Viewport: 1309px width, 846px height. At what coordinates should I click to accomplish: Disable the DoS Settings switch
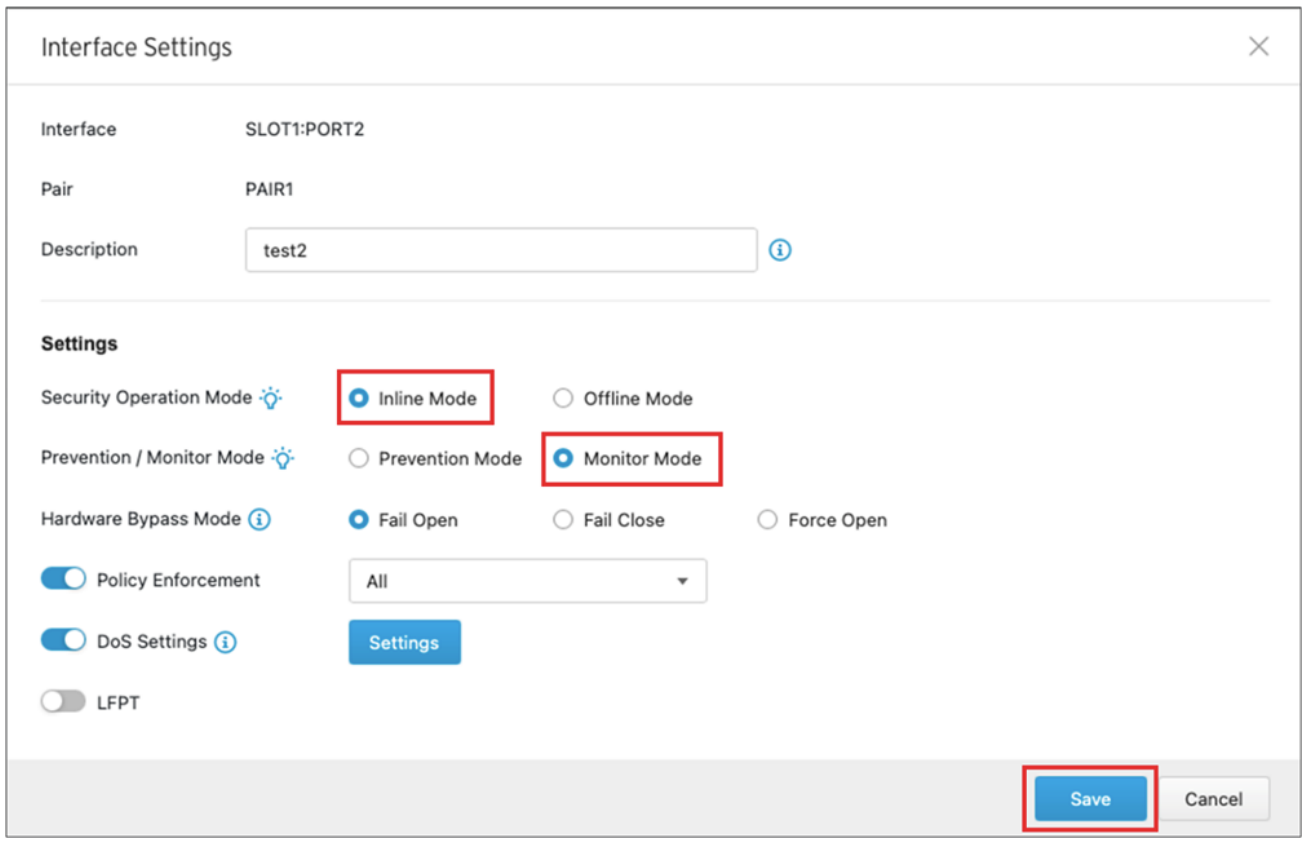[x=63, y=641]
